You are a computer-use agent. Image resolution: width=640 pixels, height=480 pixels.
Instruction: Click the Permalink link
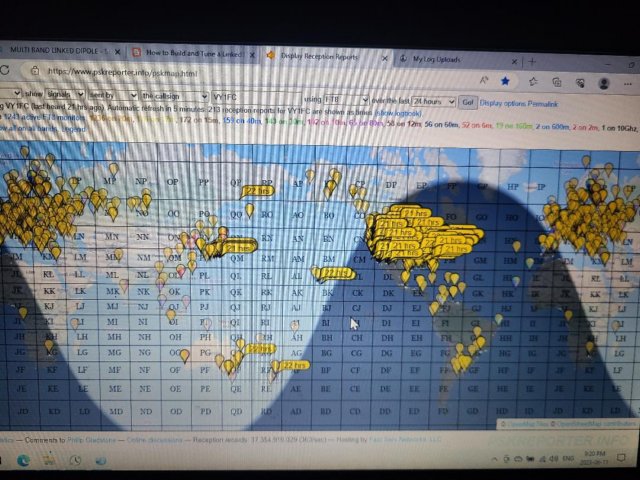(x=543, y=104)
